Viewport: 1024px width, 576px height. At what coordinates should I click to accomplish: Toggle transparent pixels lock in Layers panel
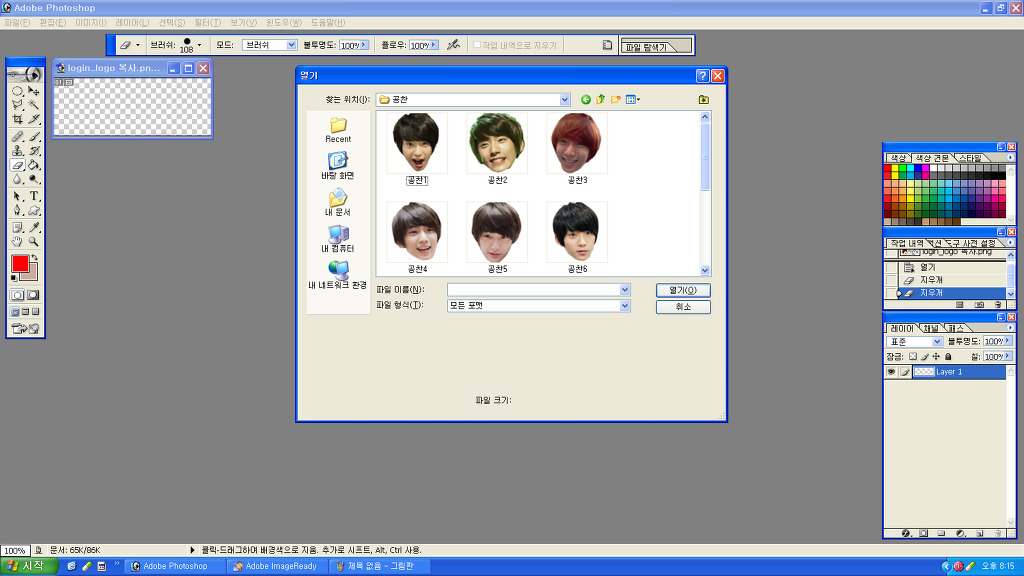pos(913,356)
